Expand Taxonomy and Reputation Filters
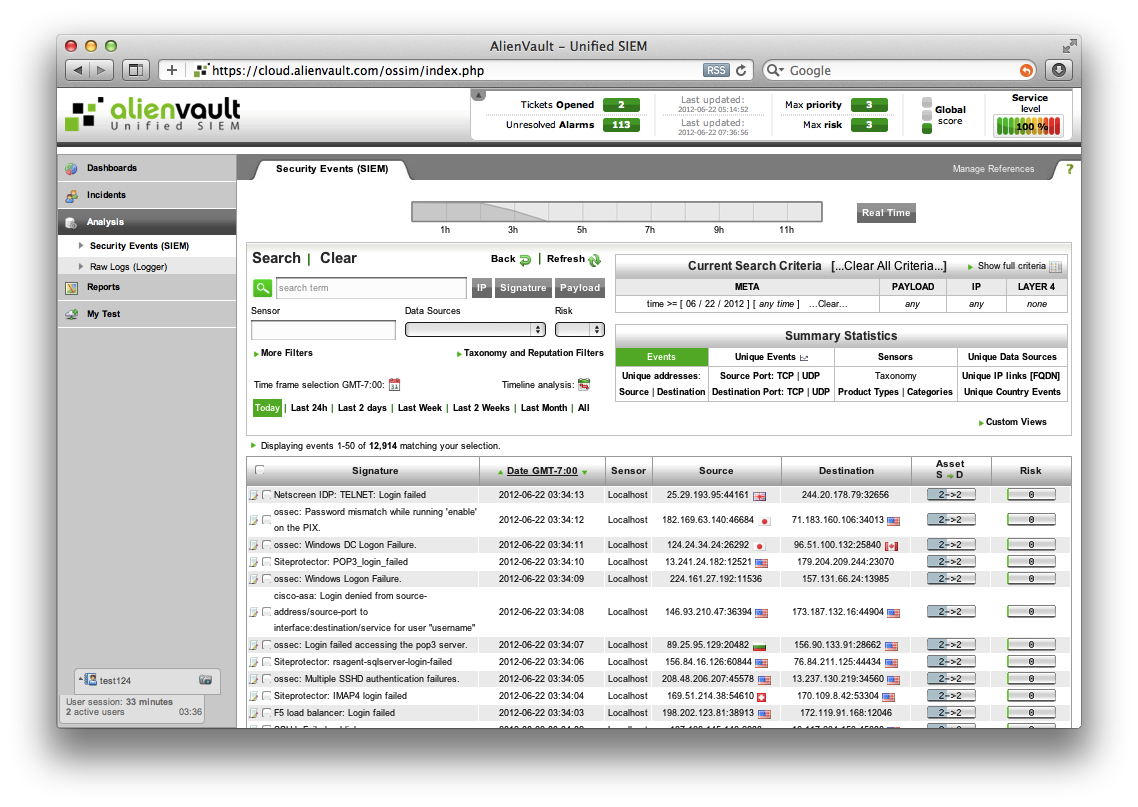Image resolution: width=1138 pixels, height=807 pixels. click(530, 353)
